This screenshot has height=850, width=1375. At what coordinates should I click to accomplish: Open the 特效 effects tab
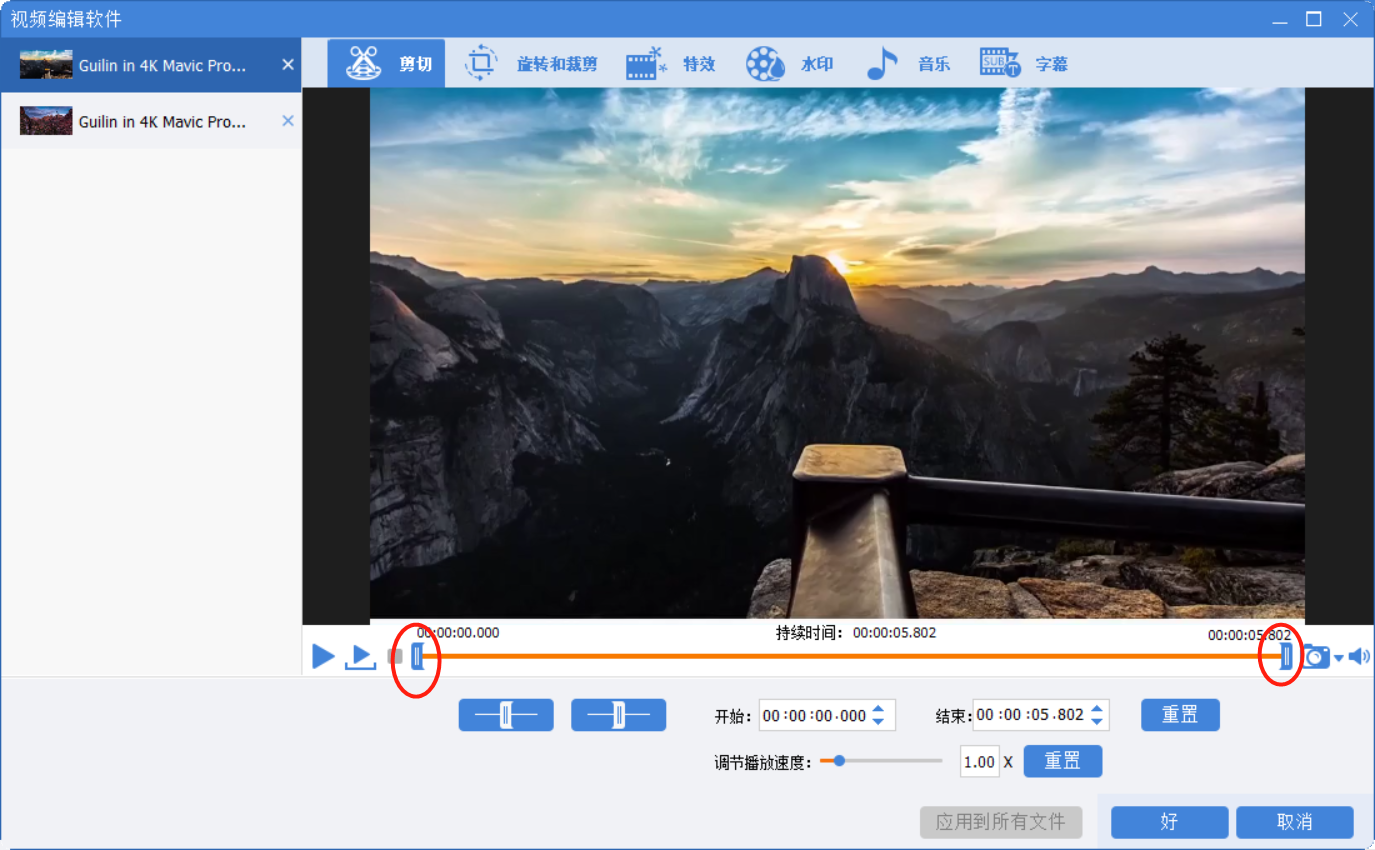(671, 64)
